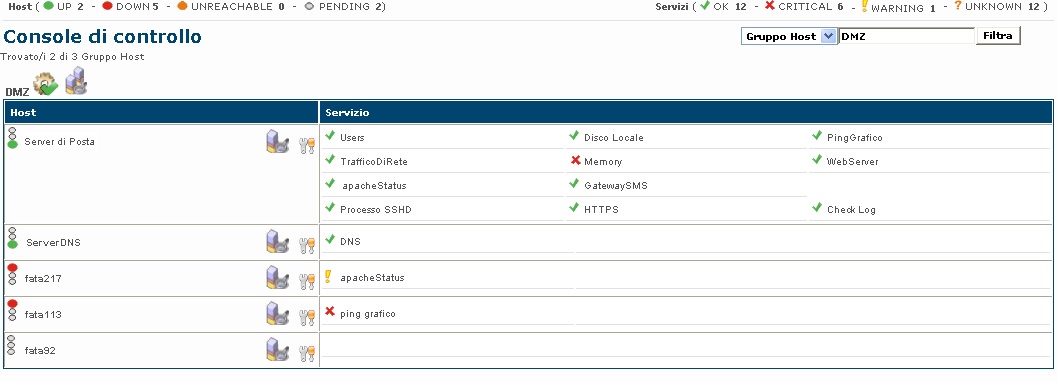Click the green check beside the DNS service

(330, 239)
